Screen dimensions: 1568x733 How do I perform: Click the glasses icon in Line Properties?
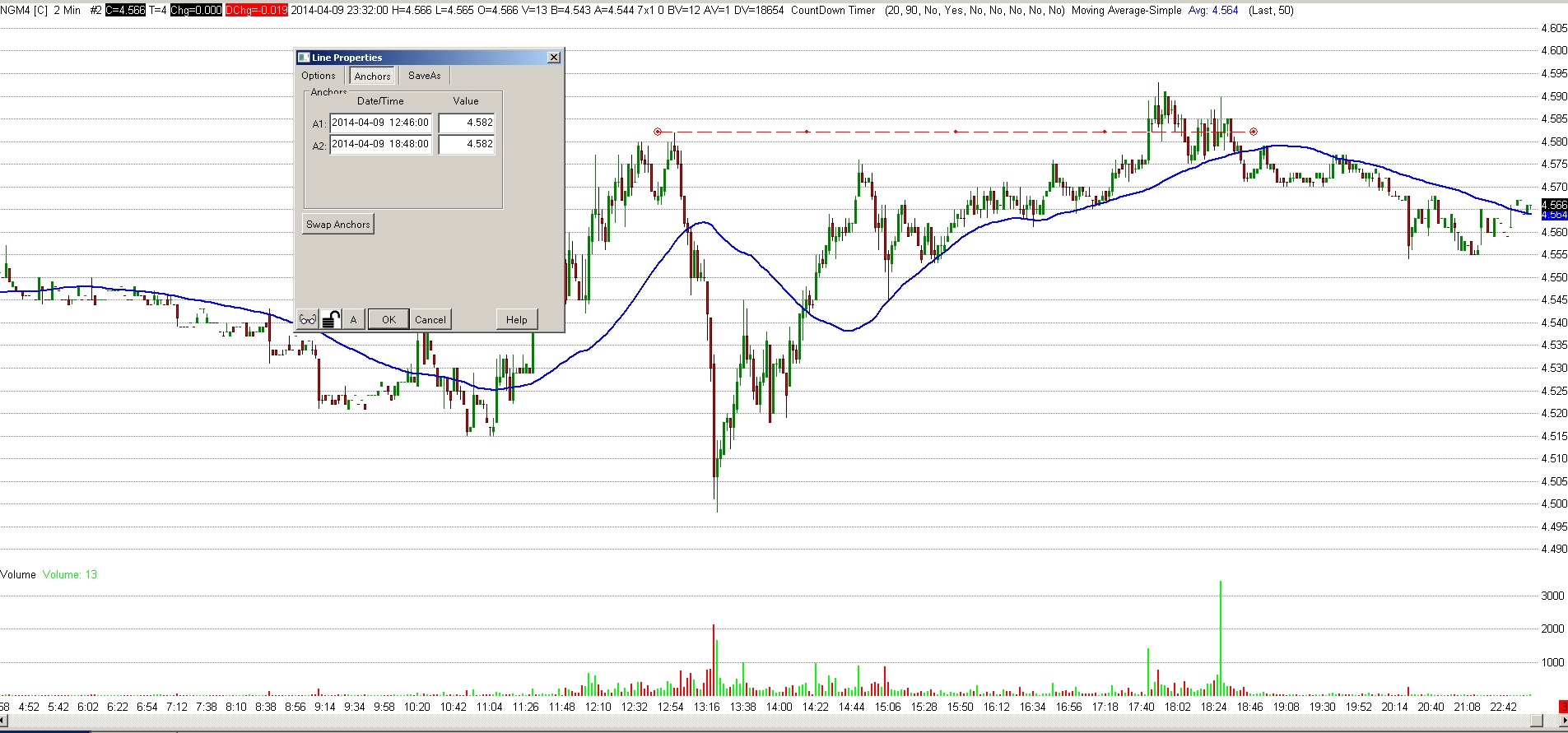(307, 319)
